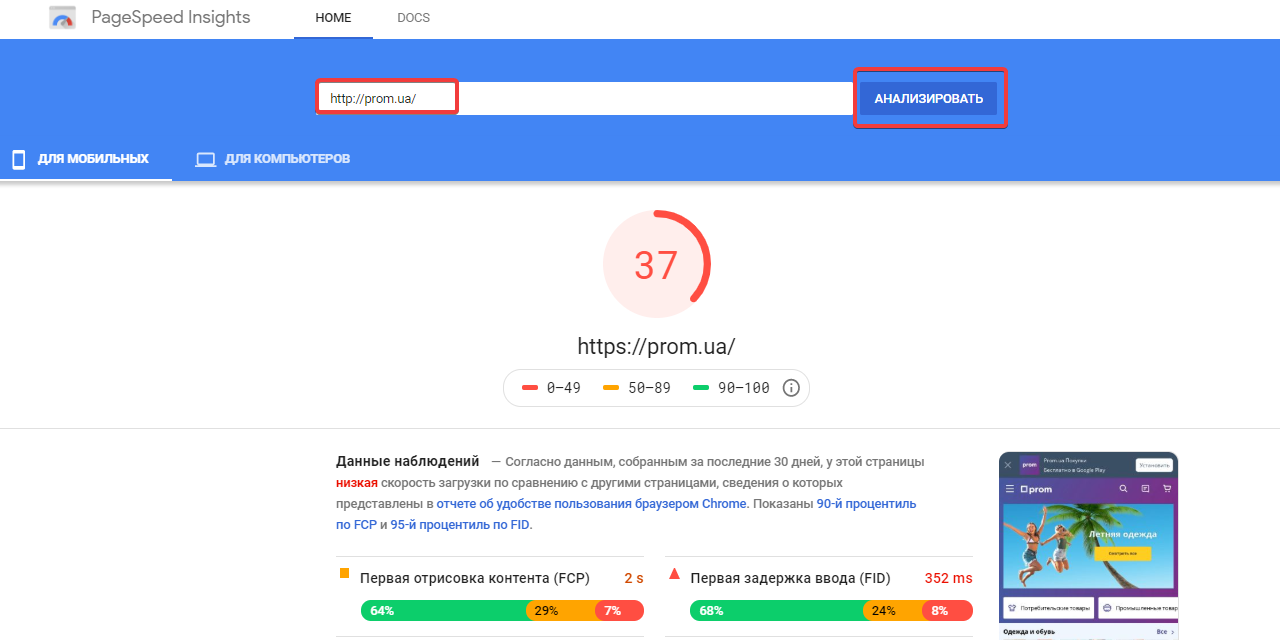This screenshot has height=640, width=1280.
Task: Click the info icon beside score legend
Action: (791, 388)
